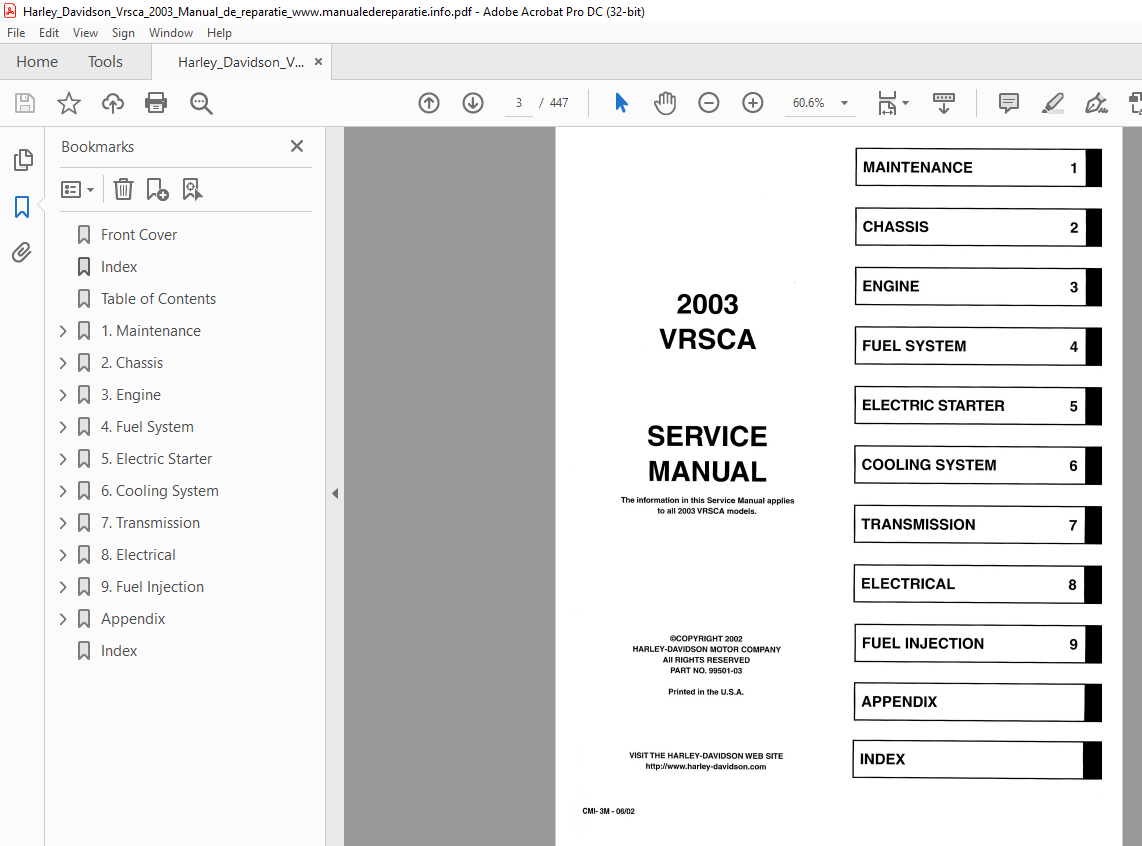Open the Sign document tool
The image size is (1142, 846).
click(x=1096, y=103)
